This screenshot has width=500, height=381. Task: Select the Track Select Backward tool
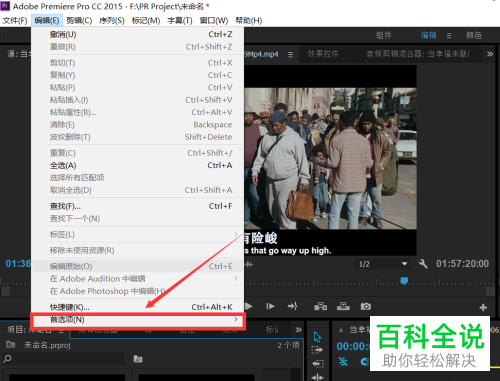(x=317, y=363)
